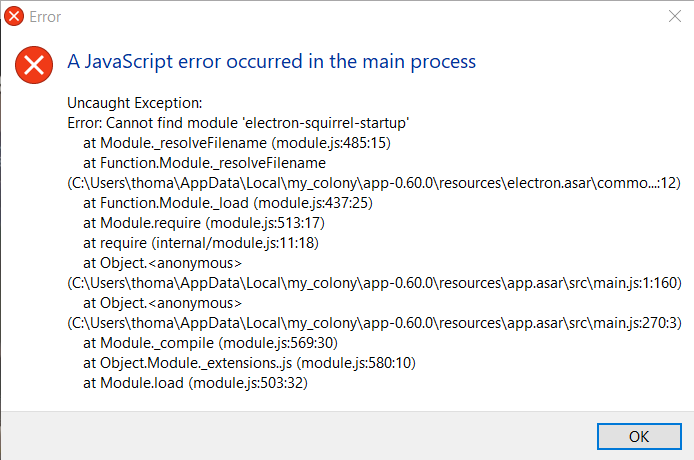
Task: Click the electron.asar path line
Action: pos(374,183)
